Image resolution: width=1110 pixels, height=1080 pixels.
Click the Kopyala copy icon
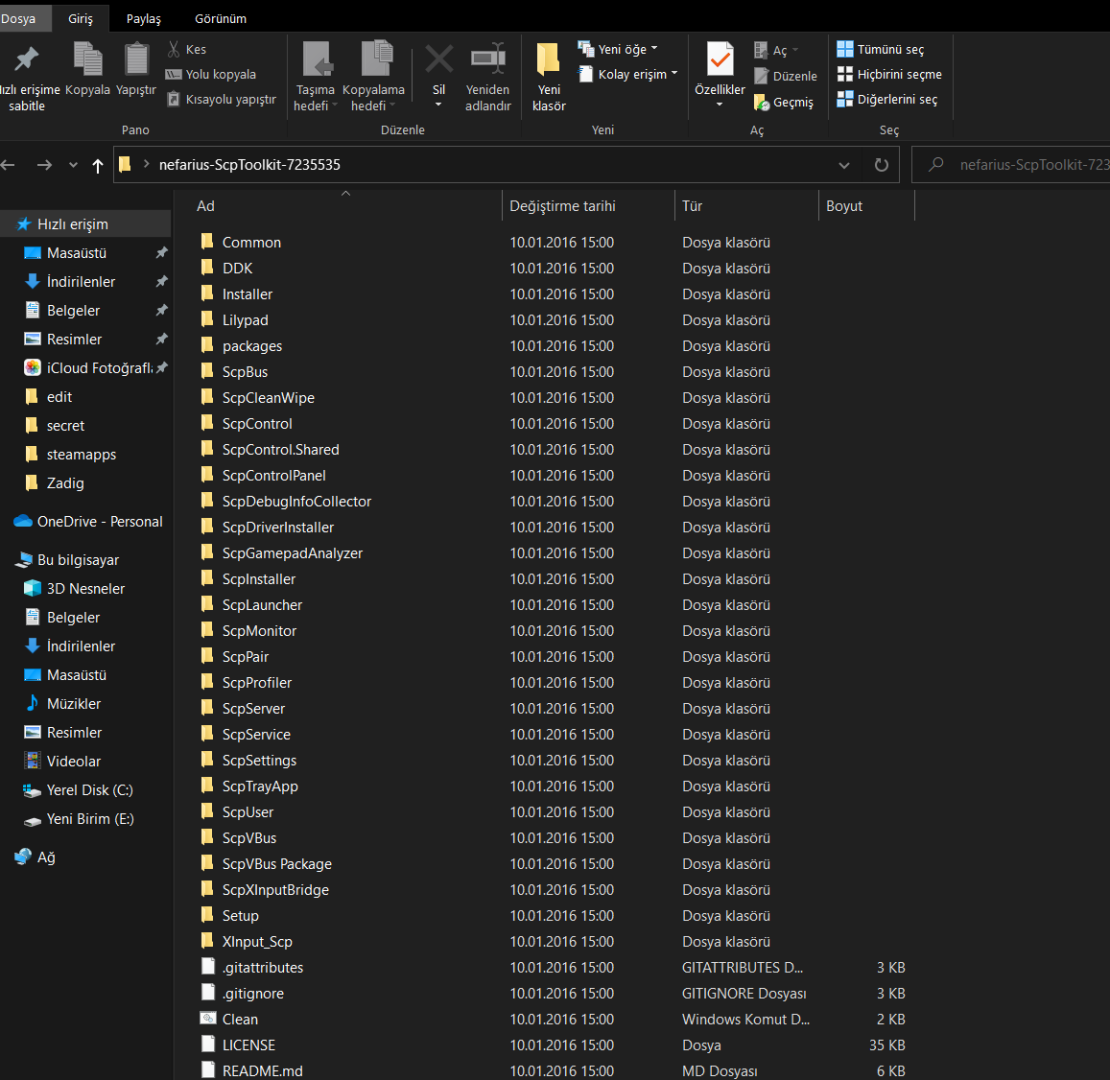(x=88, y=60)
